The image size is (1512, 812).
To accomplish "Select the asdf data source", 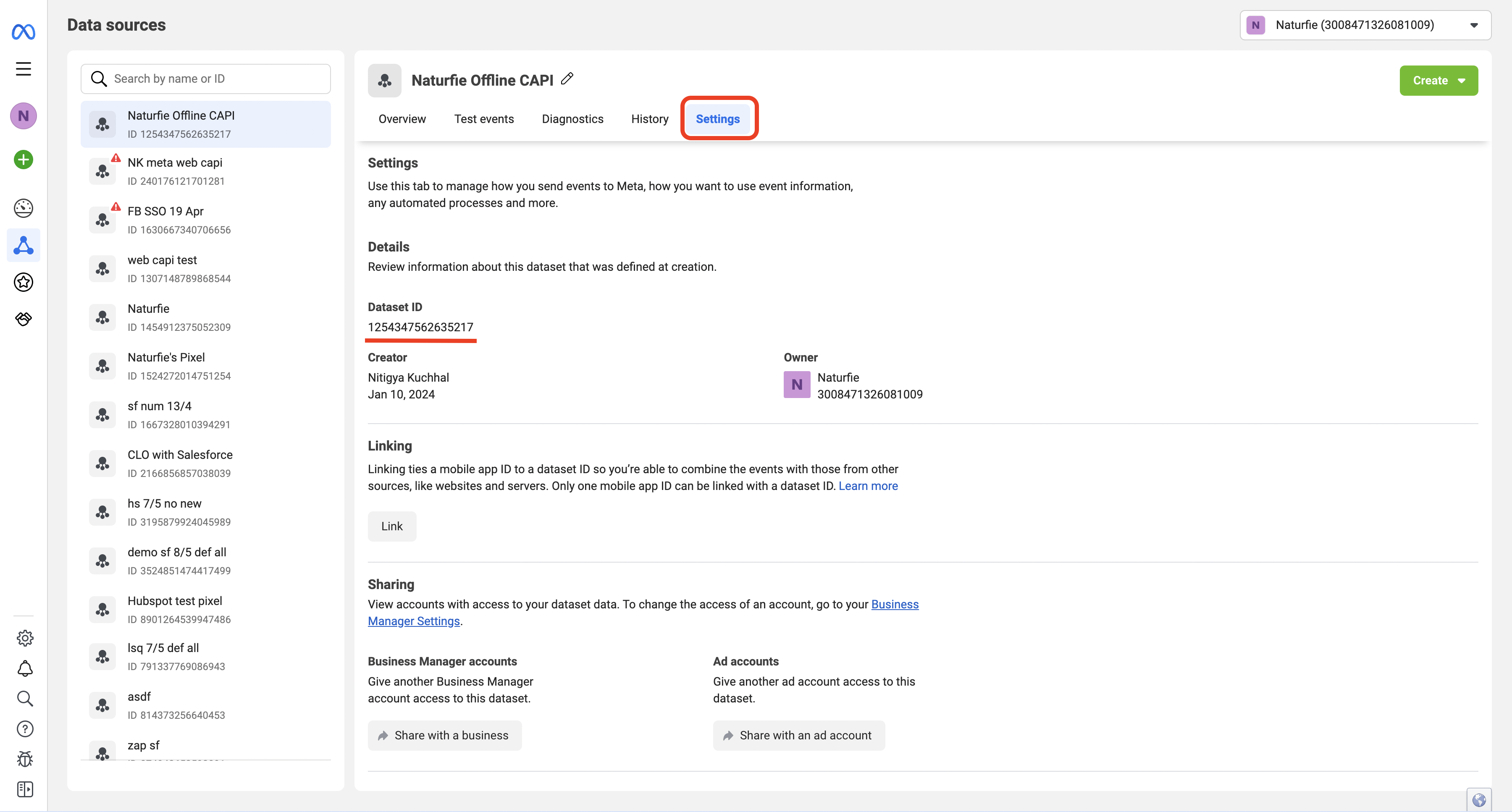I will click(205, 705).
